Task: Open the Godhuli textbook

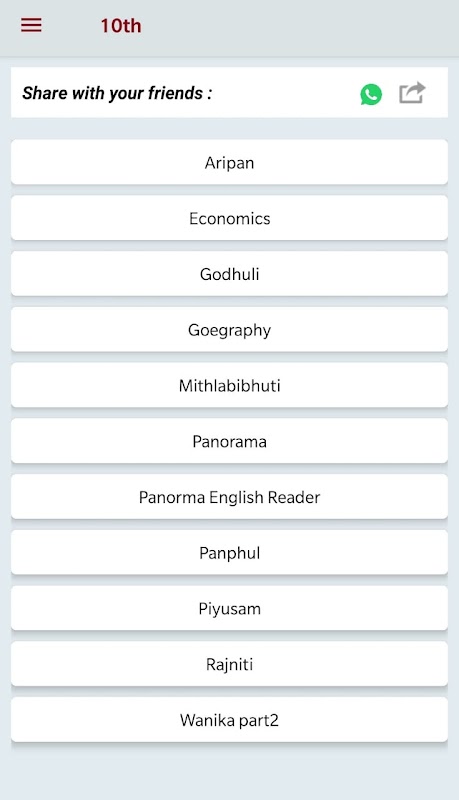Action: point(230,273)
